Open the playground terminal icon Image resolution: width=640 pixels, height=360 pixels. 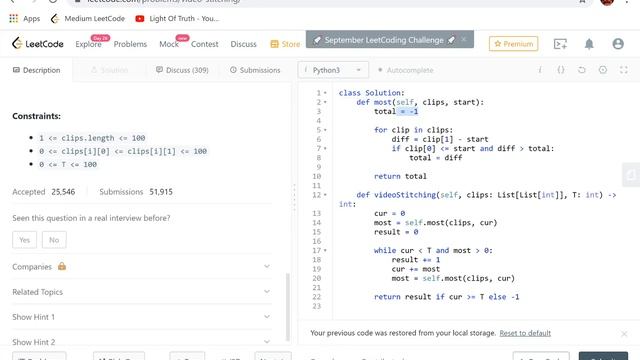tap(560, 44)
